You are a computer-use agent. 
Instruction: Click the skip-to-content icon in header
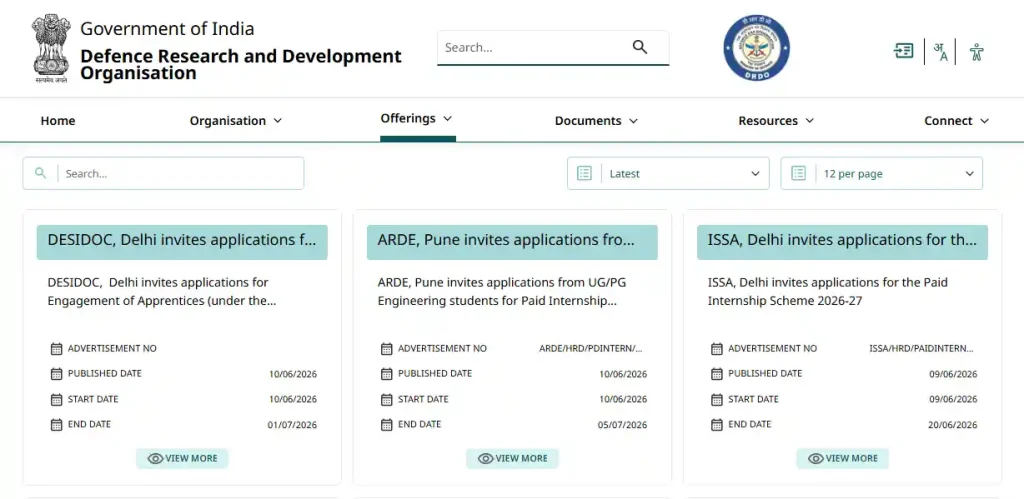point(904,51)
